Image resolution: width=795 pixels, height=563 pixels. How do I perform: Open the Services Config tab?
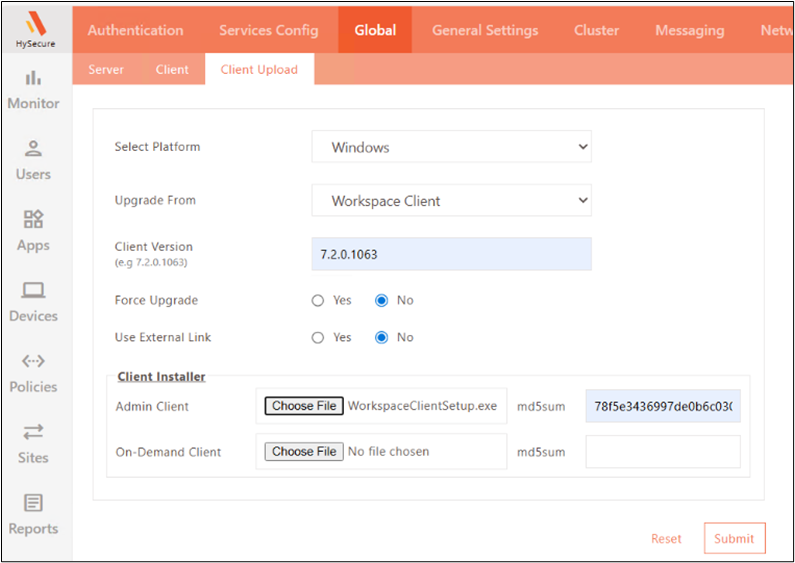tap(268, 30)
